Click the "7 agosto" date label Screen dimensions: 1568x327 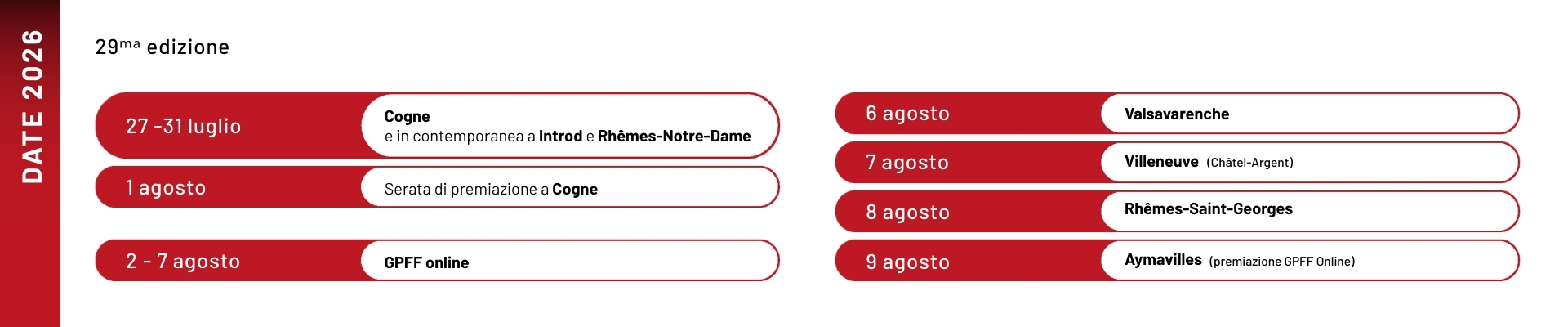point(907,163)
